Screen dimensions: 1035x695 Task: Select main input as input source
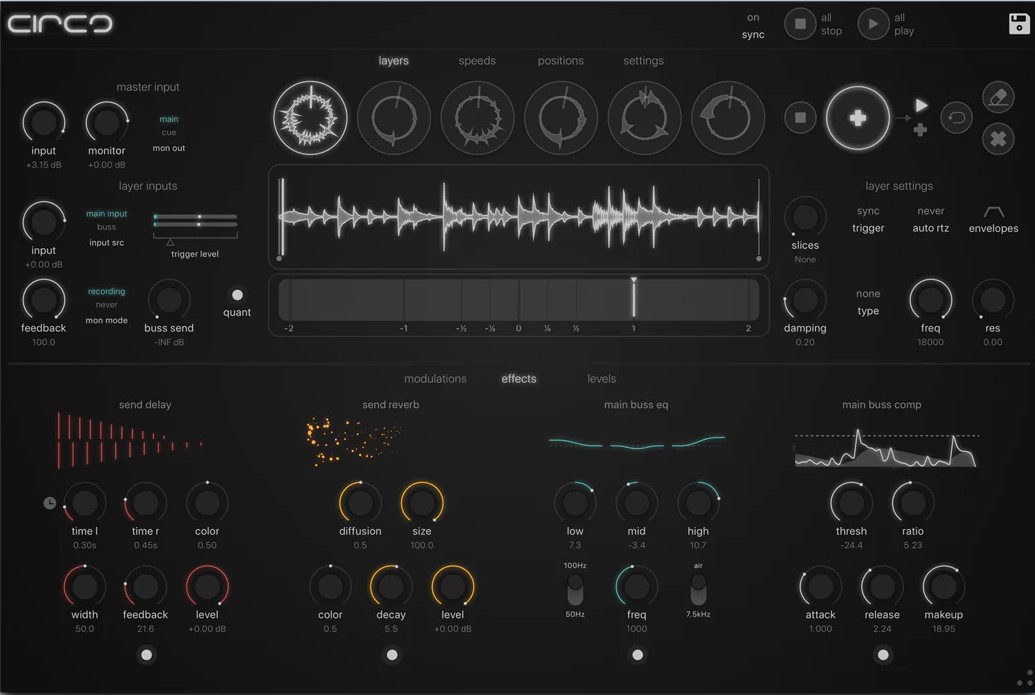[x=106, y=214]
